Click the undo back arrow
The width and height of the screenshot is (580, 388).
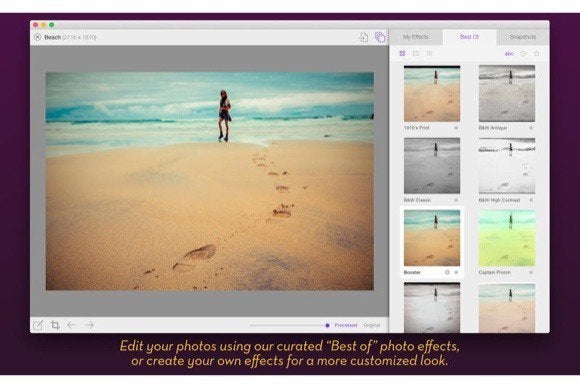(x=71, y=325)
